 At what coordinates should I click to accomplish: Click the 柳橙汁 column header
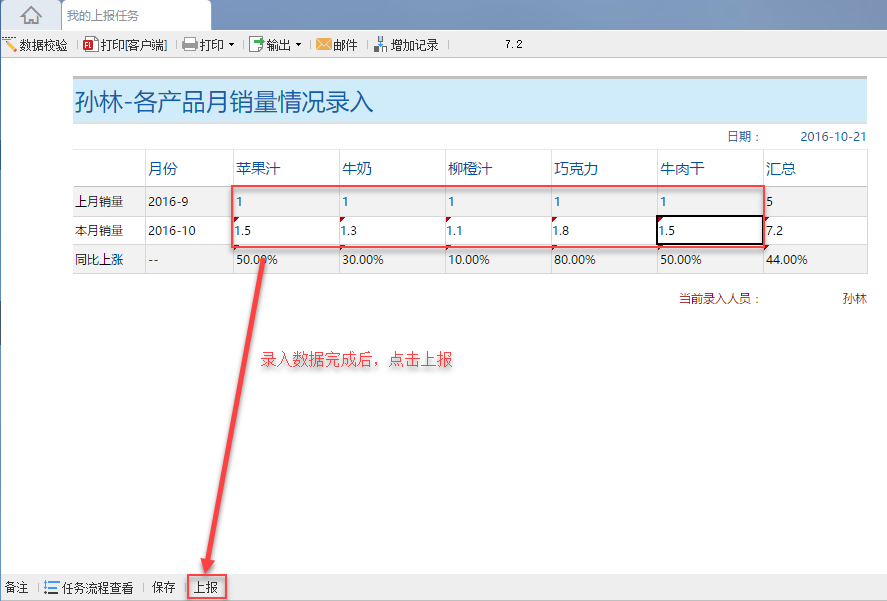498,168
